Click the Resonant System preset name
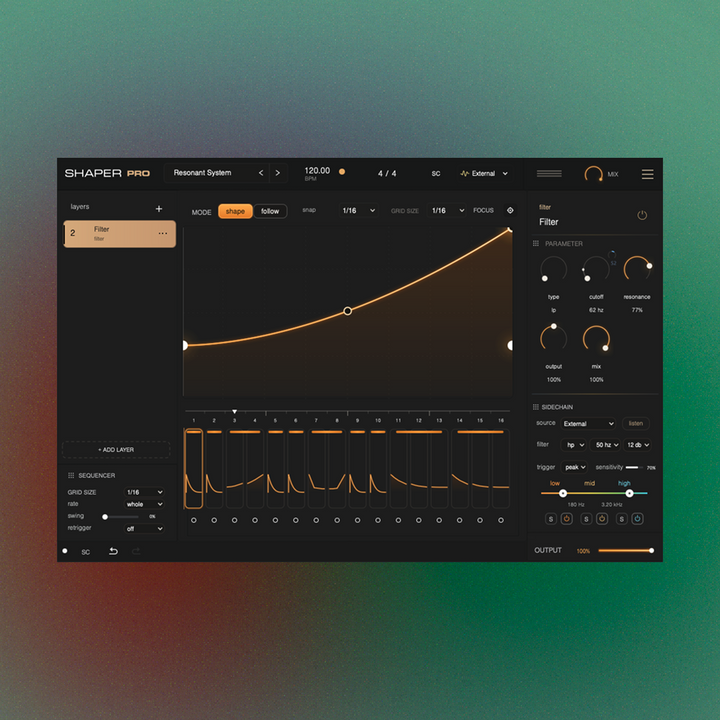Image resolution: width=720 pixels, height=720 pixels. (x=202, y=173)
